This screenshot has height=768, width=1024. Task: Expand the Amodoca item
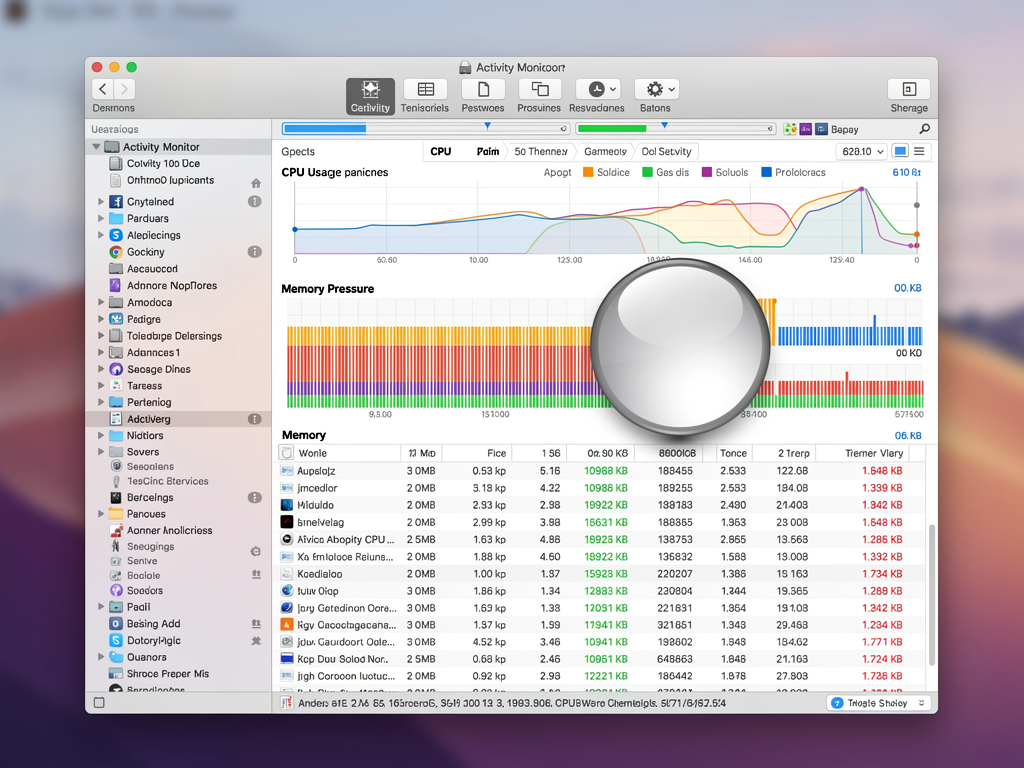click(101, 302)
